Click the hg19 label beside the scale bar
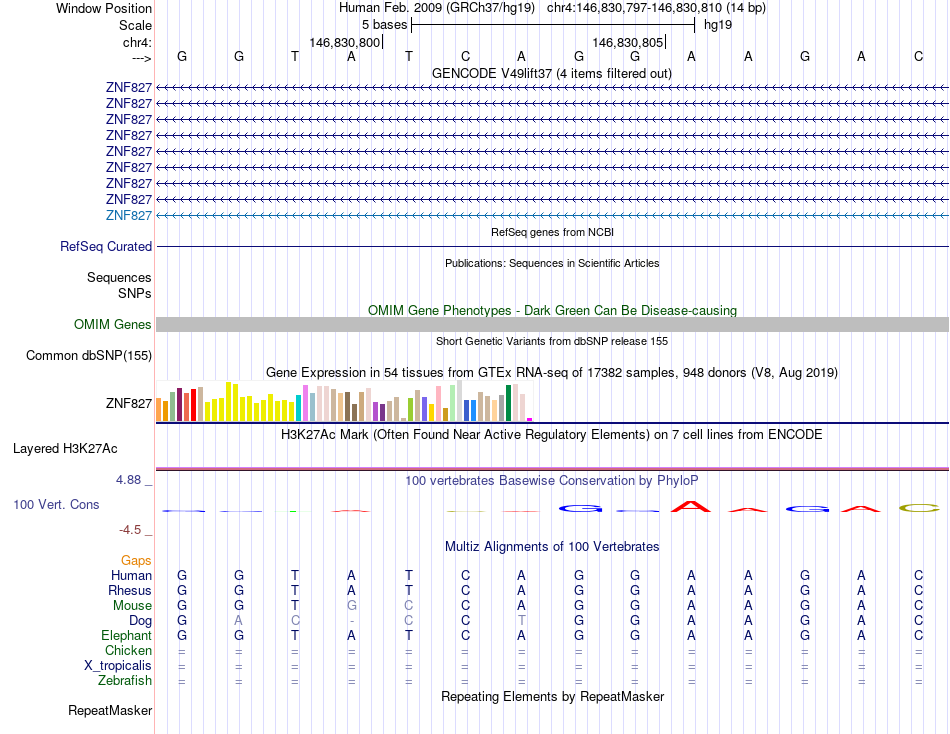The height and width of the screenshot is (734, 950). [x=718, y=25]
